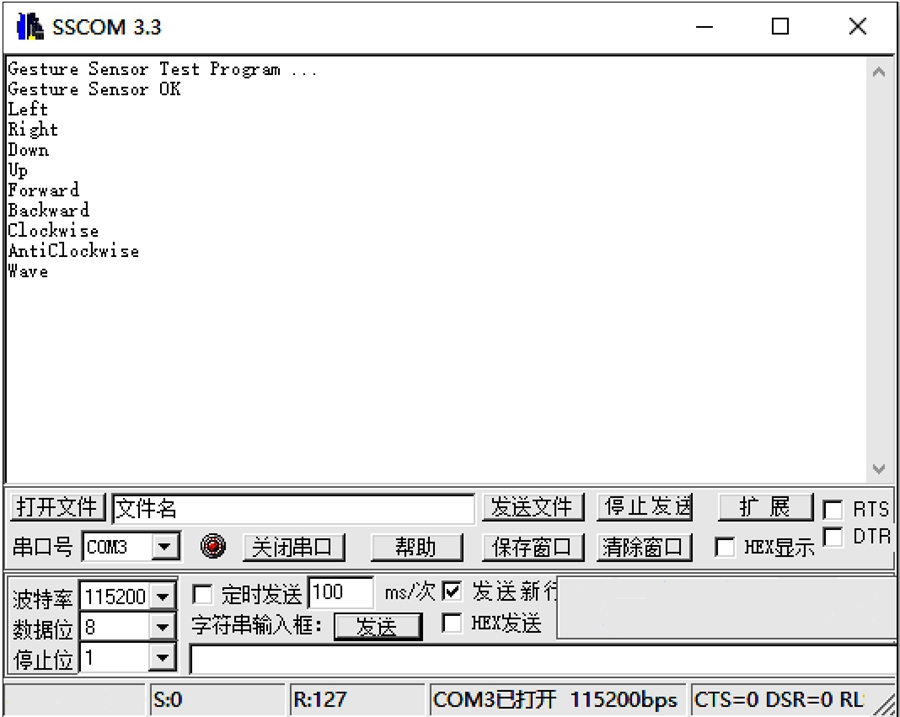The height and width of the screenshot is (717, 900).
Task: Click the 停止发送 stop sending button
Action: coord(645,507)
